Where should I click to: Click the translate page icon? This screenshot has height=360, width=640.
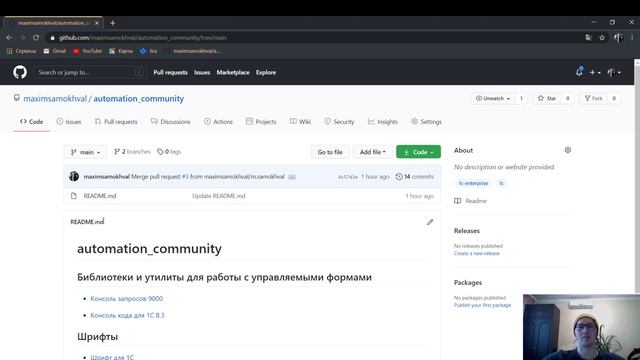click(x=588, y=38)
